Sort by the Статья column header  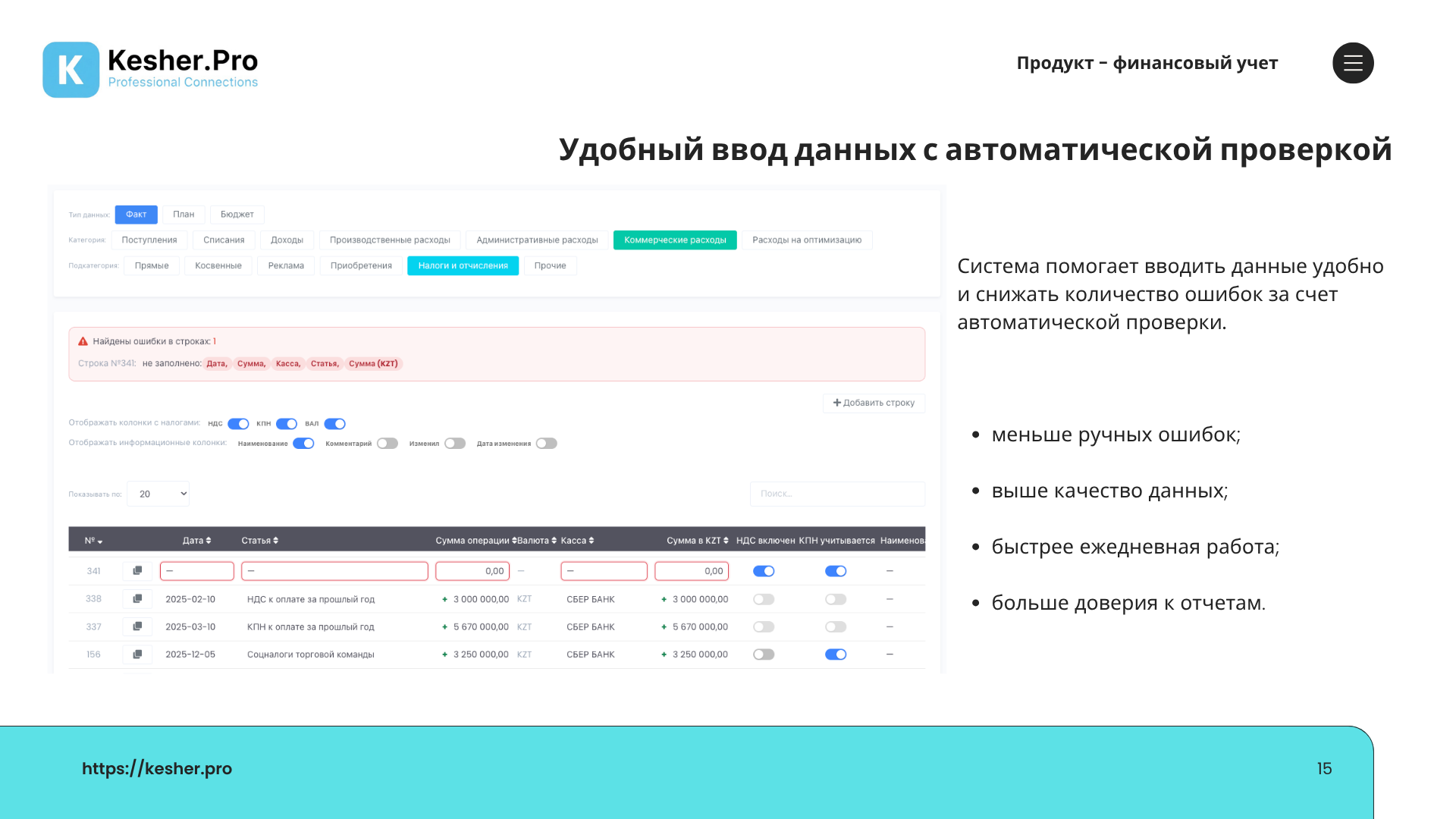(259, 541)
